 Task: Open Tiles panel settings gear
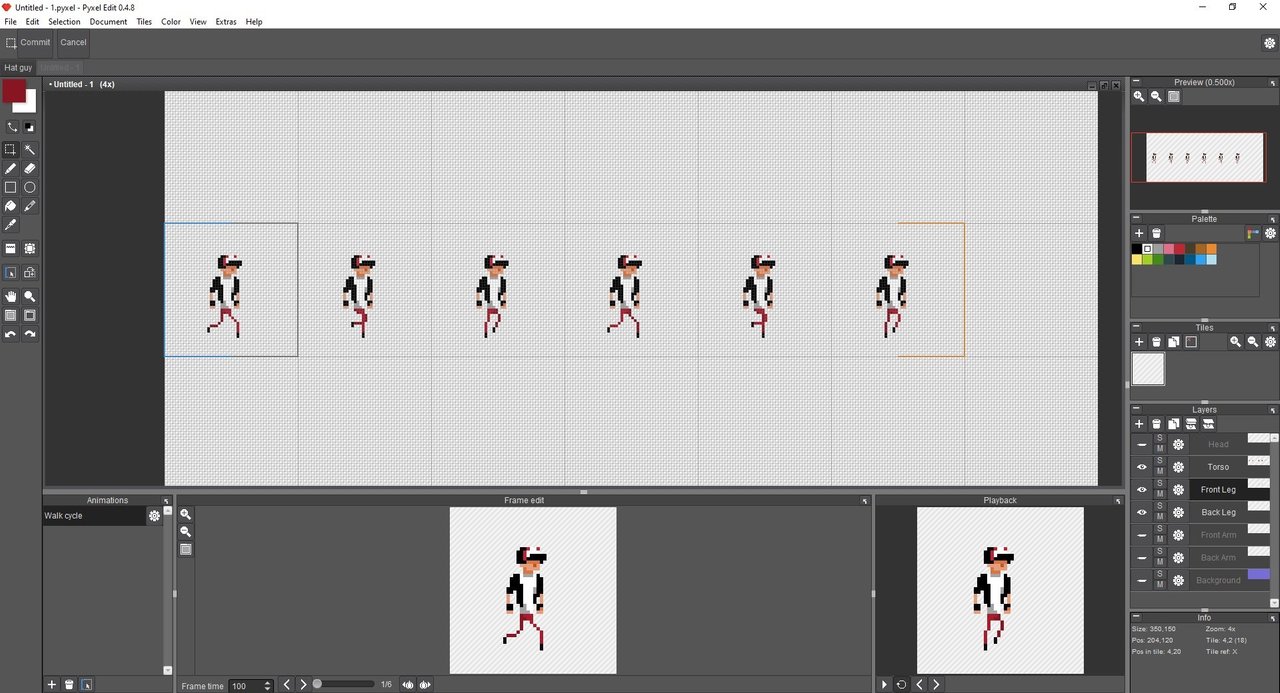click(1270, 342)
